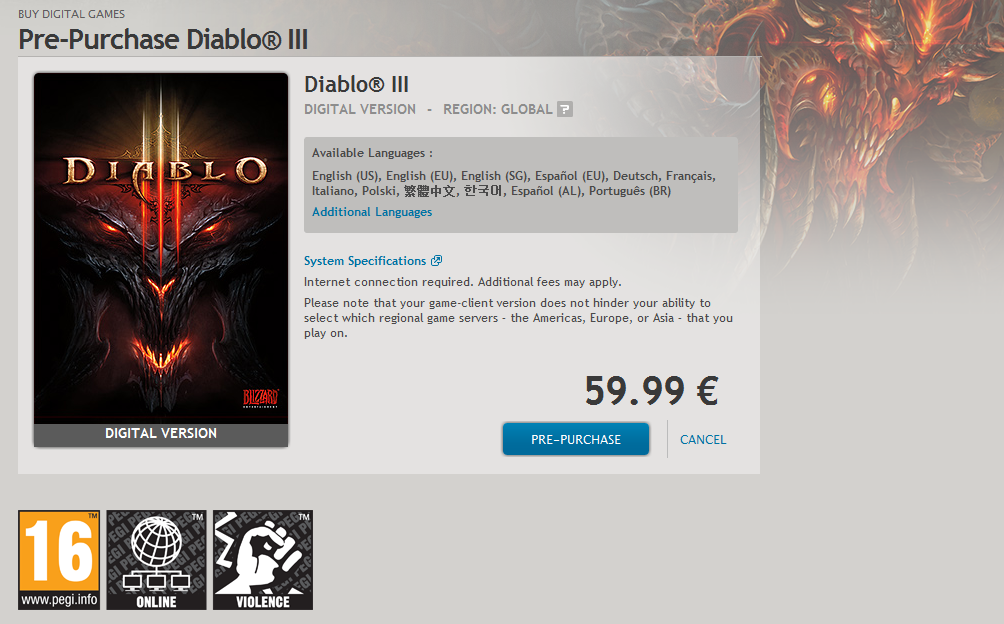Click the PEGI Violence descriptor icon
This screenshot has height=624, width=1004.
(263, 559)
